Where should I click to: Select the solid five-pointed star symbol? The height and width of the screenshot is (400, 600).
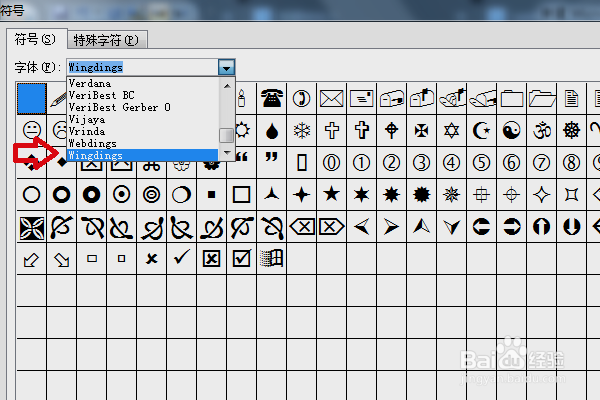pyautogui.click(x=331, y=194)
